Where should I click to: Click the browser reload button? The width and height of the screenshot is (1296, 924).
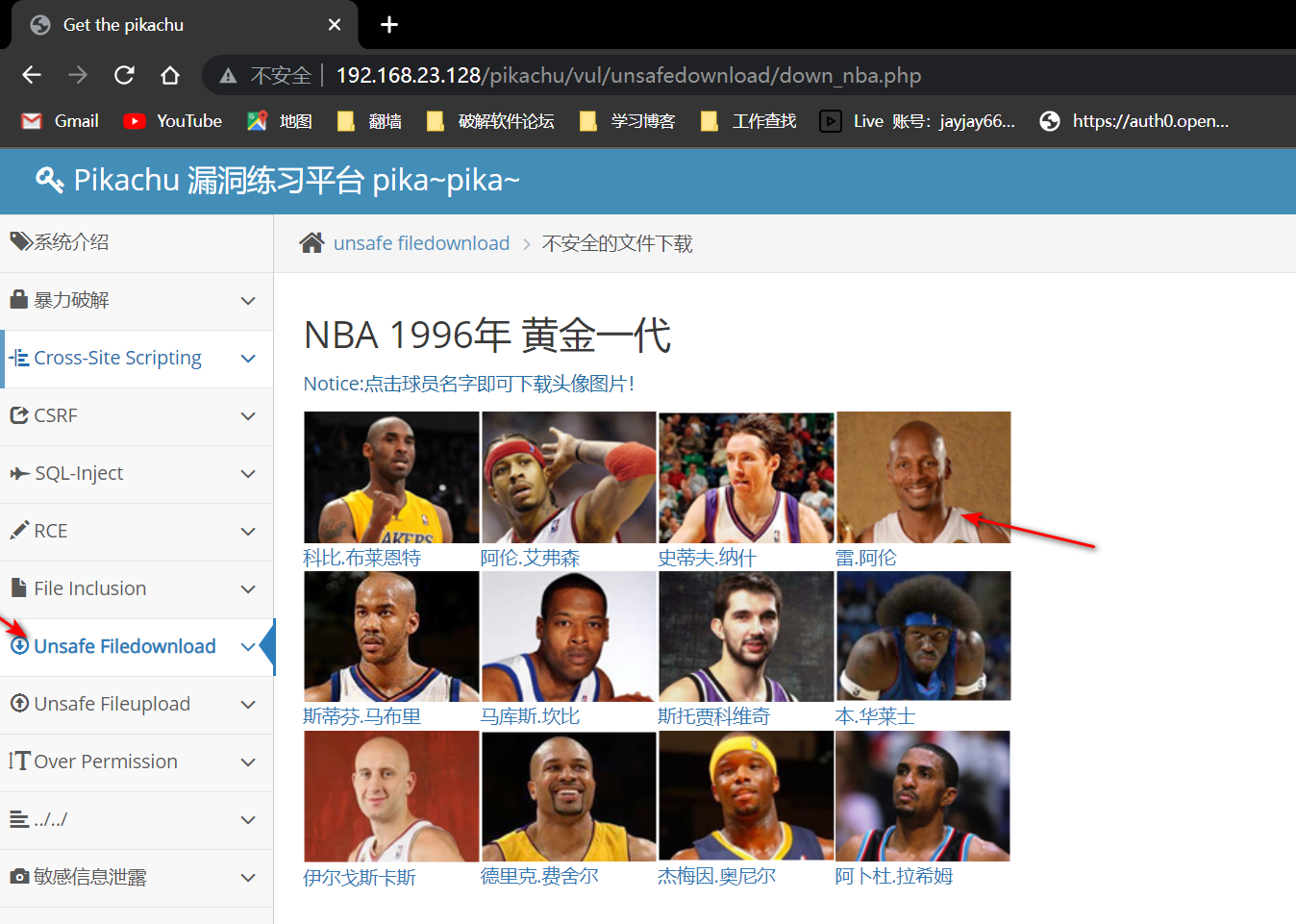click(x=124, y=75)
